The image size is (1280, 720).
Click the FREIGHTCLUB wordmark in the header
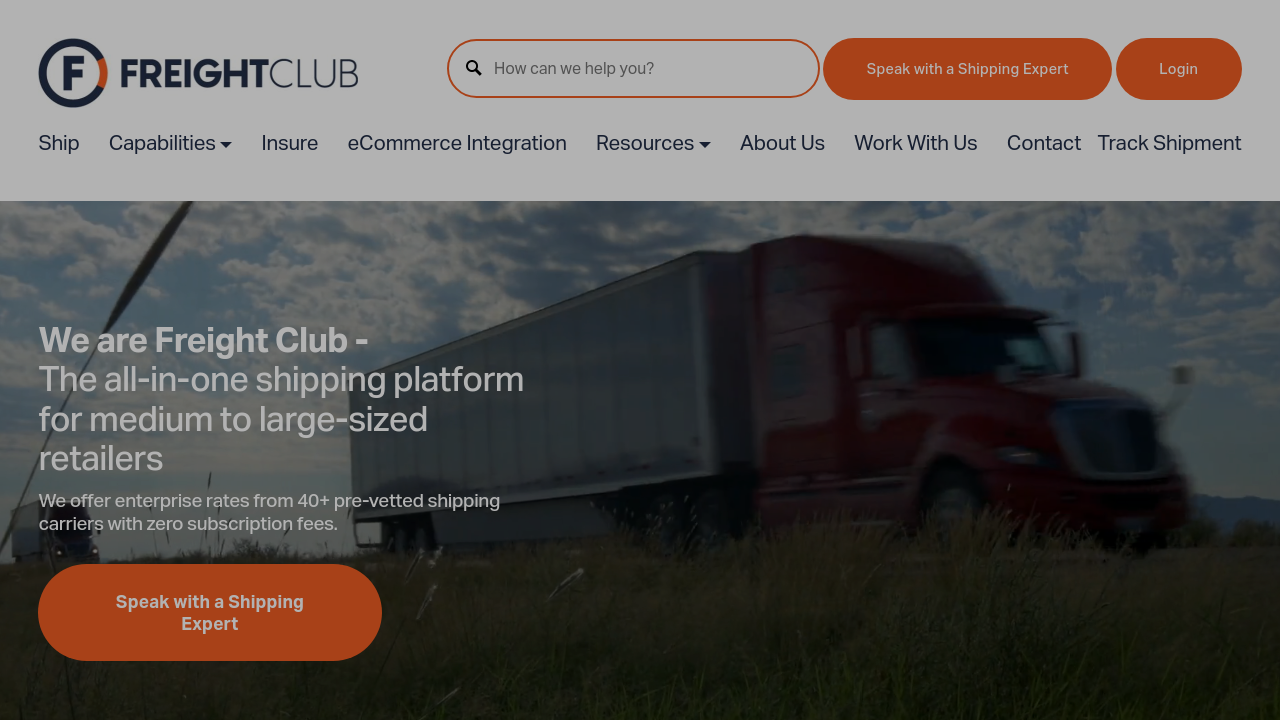pyautogui.click(x=239, y=73)
